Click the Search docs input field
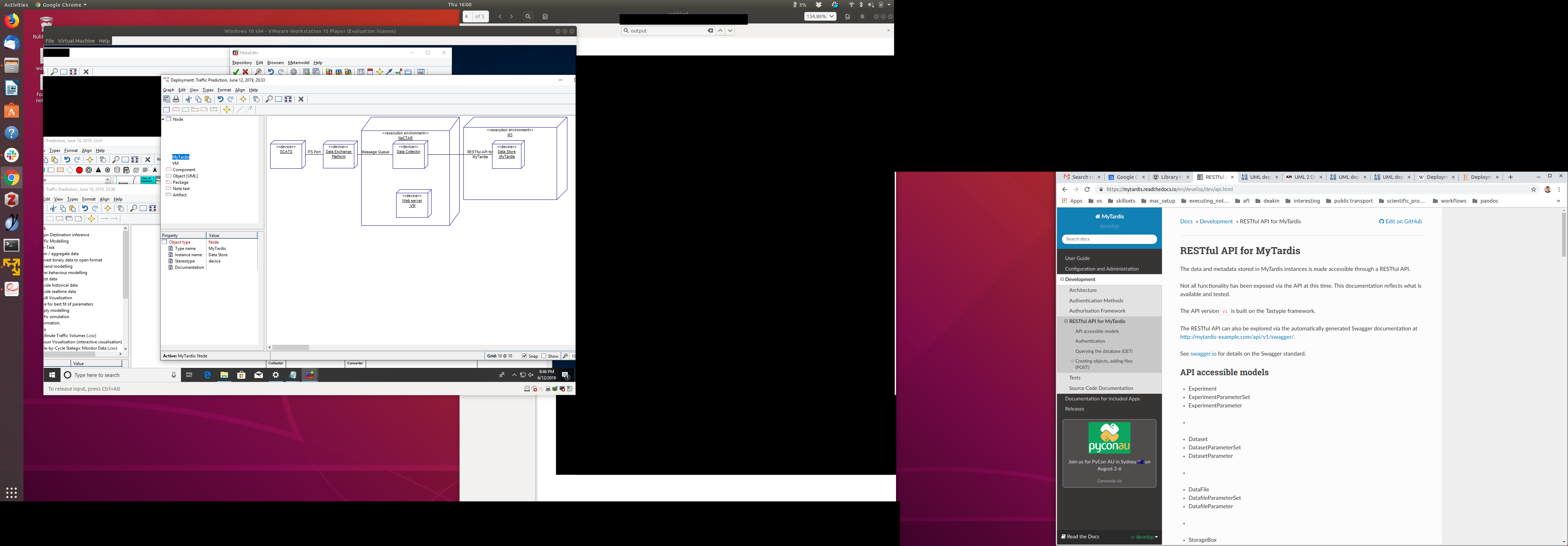Image resolution: width=1568 pixels, height=546 pixels. tap(1109, 239)
